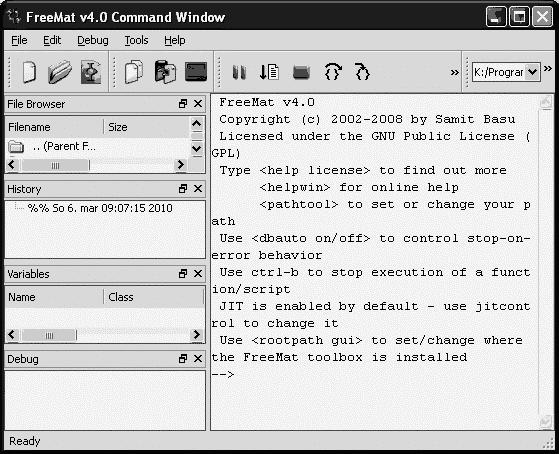Image resolution: width=559 pixels, height=454 pixels.
Task: Minimize the FreeMat window
Action: coord(496,16)
